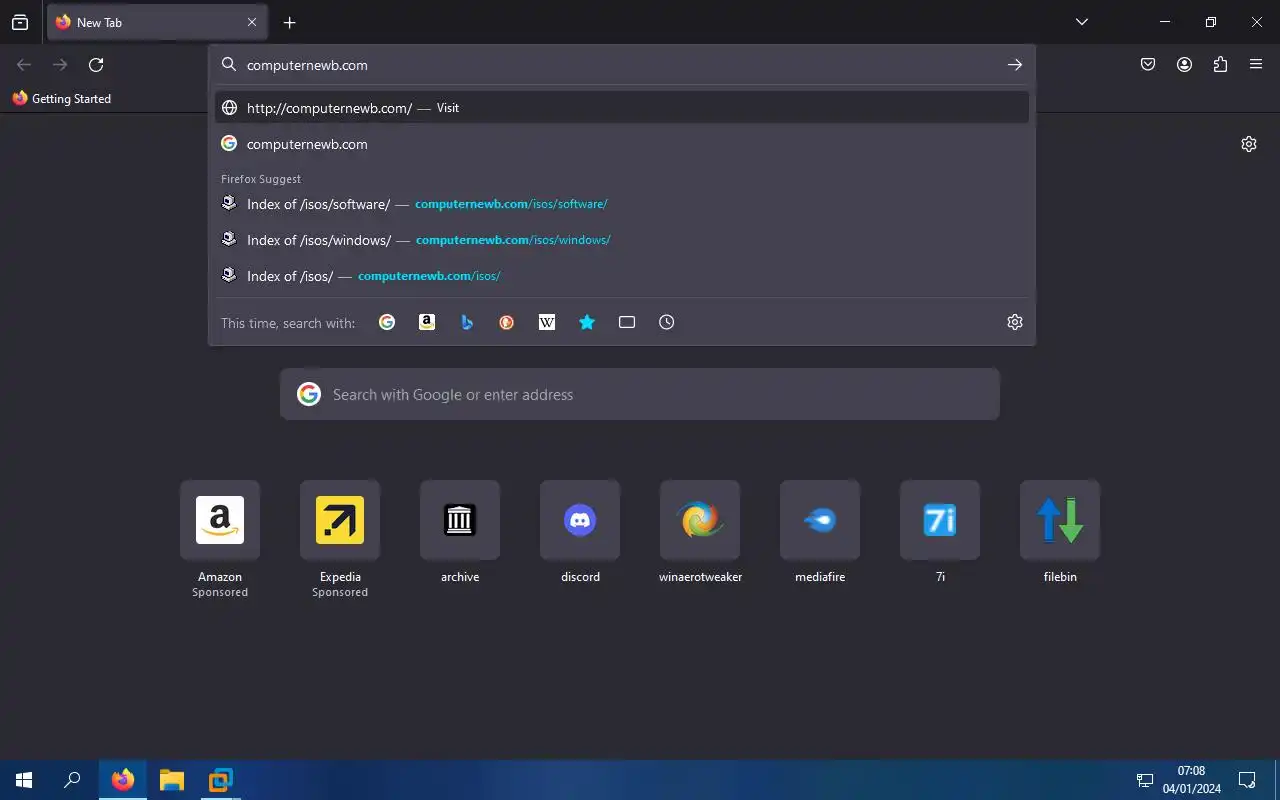This screenshot has height=800, width=1280.
Task: Open the Firefox application menu (hamburger)
Action: (x=1256, y=65)
